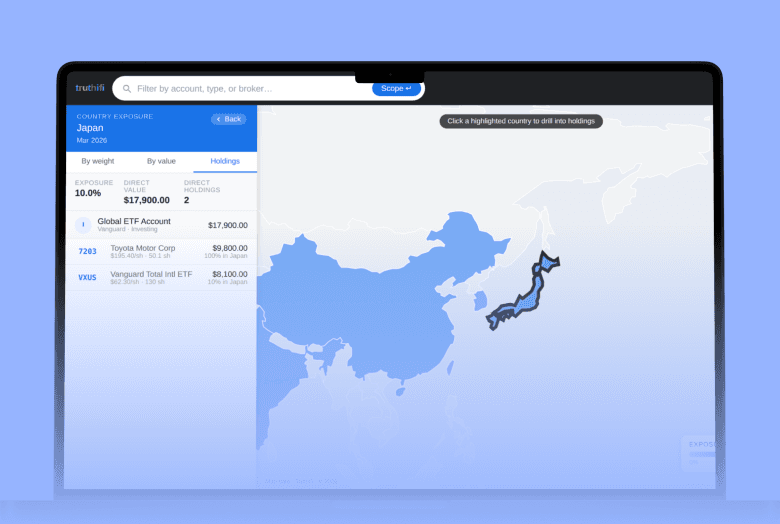The image size is (780, 524).
Task: Click the truthifi logo
Action: pos(90,88)
